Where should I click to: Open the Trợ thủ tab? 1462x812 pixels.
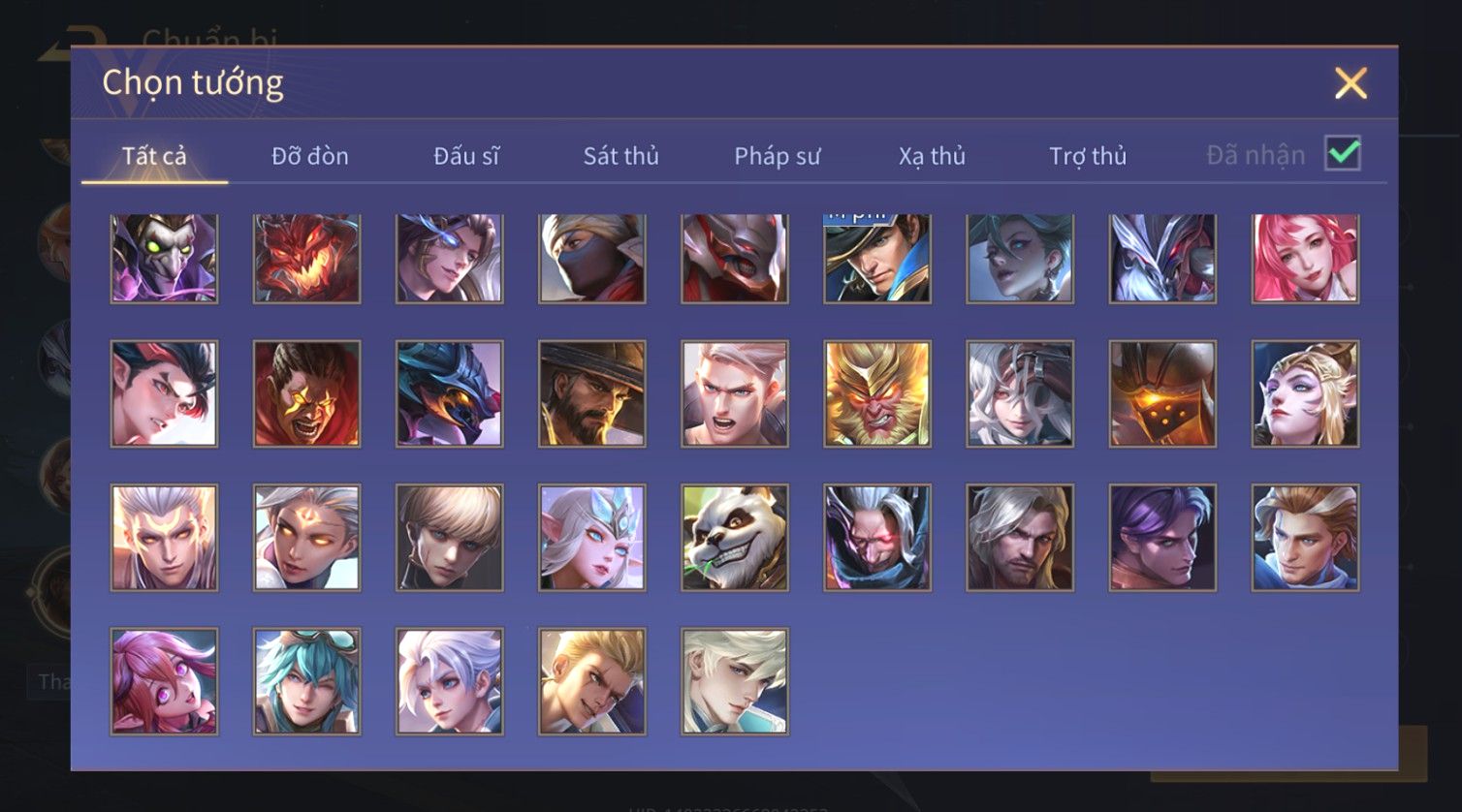point(1088,156)
